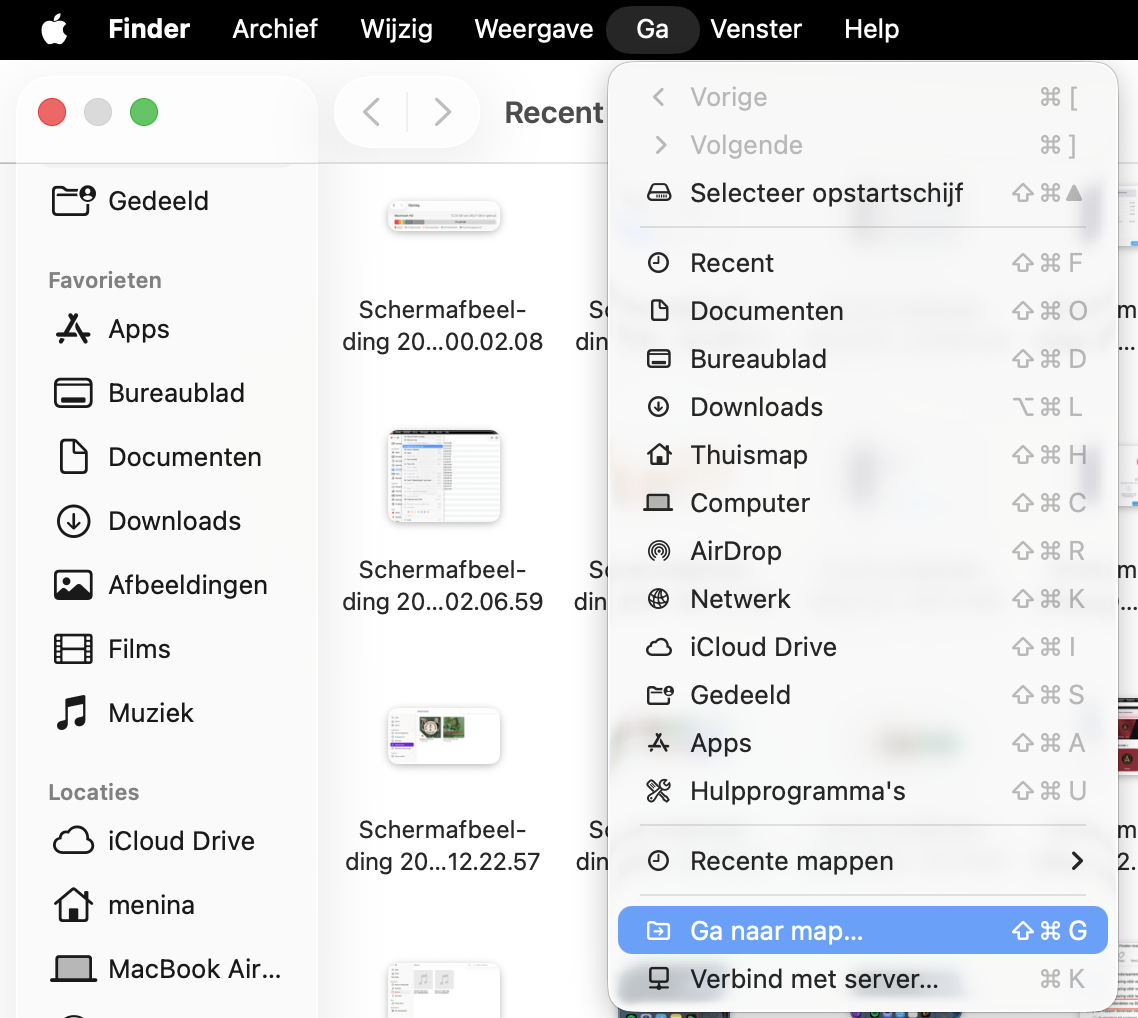
Task: Open the Venster menu
Action: pyautogui.click(x=756, y=29)
